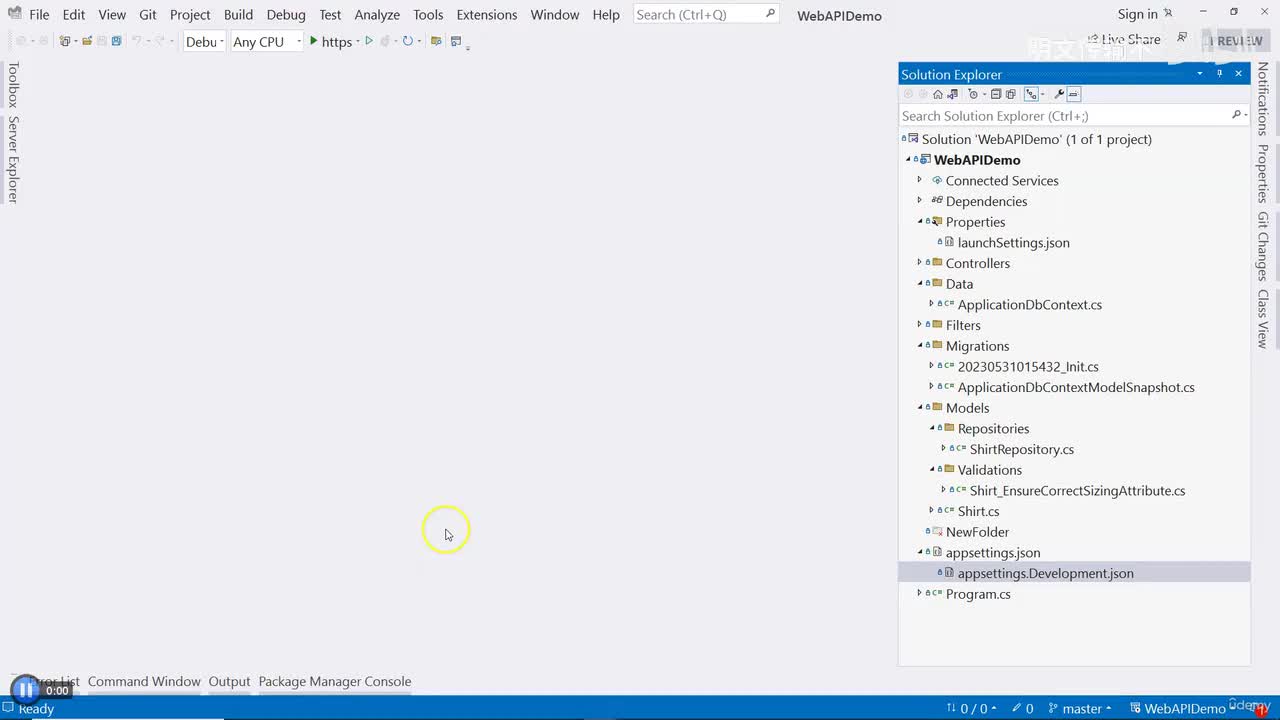Open the Debug configuration dropdown
Screen dimensions: 1280x720
pos(204,42)
